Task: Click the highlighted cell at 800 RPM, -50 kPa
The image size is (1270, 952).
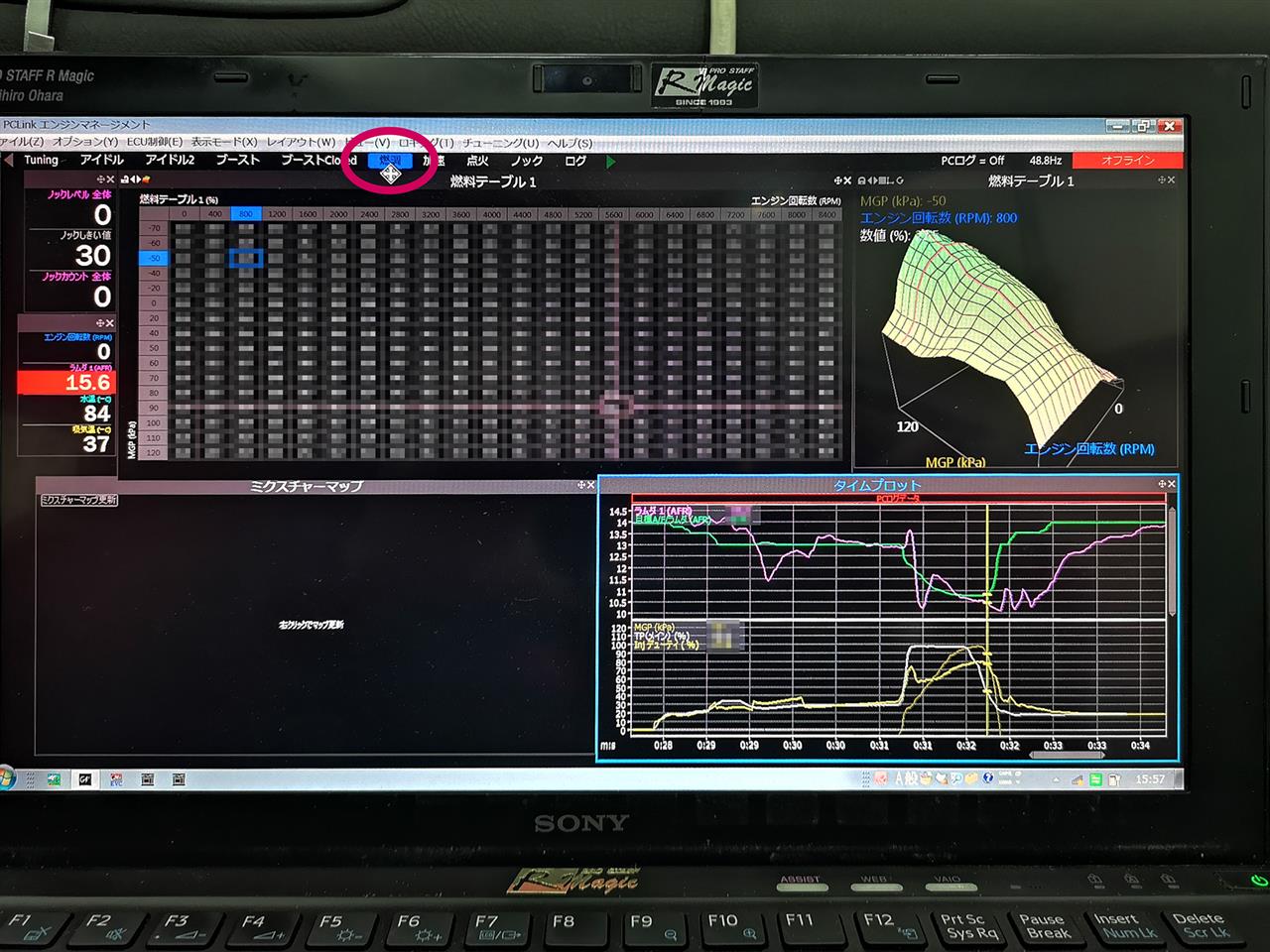Action: click(246, 258)
